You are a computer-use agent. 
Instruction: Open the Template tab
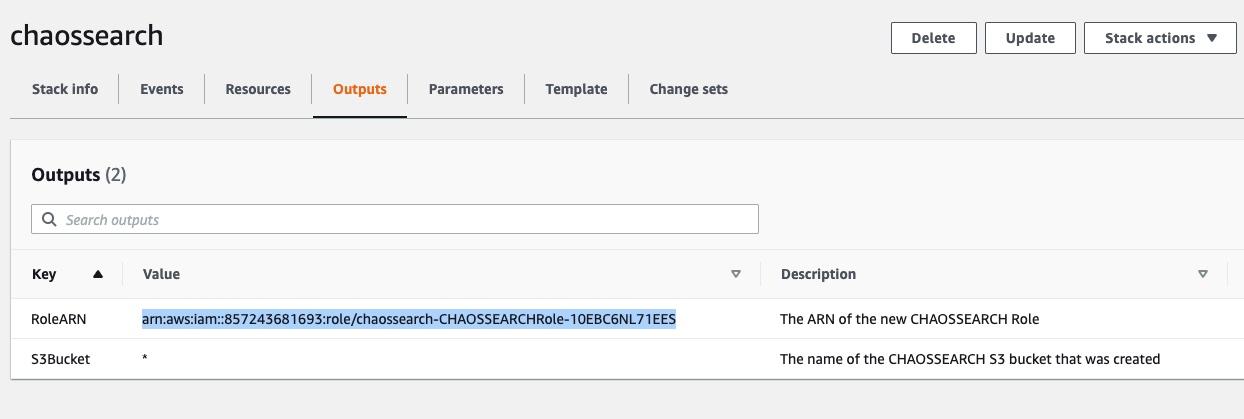(x=576, y=89)
